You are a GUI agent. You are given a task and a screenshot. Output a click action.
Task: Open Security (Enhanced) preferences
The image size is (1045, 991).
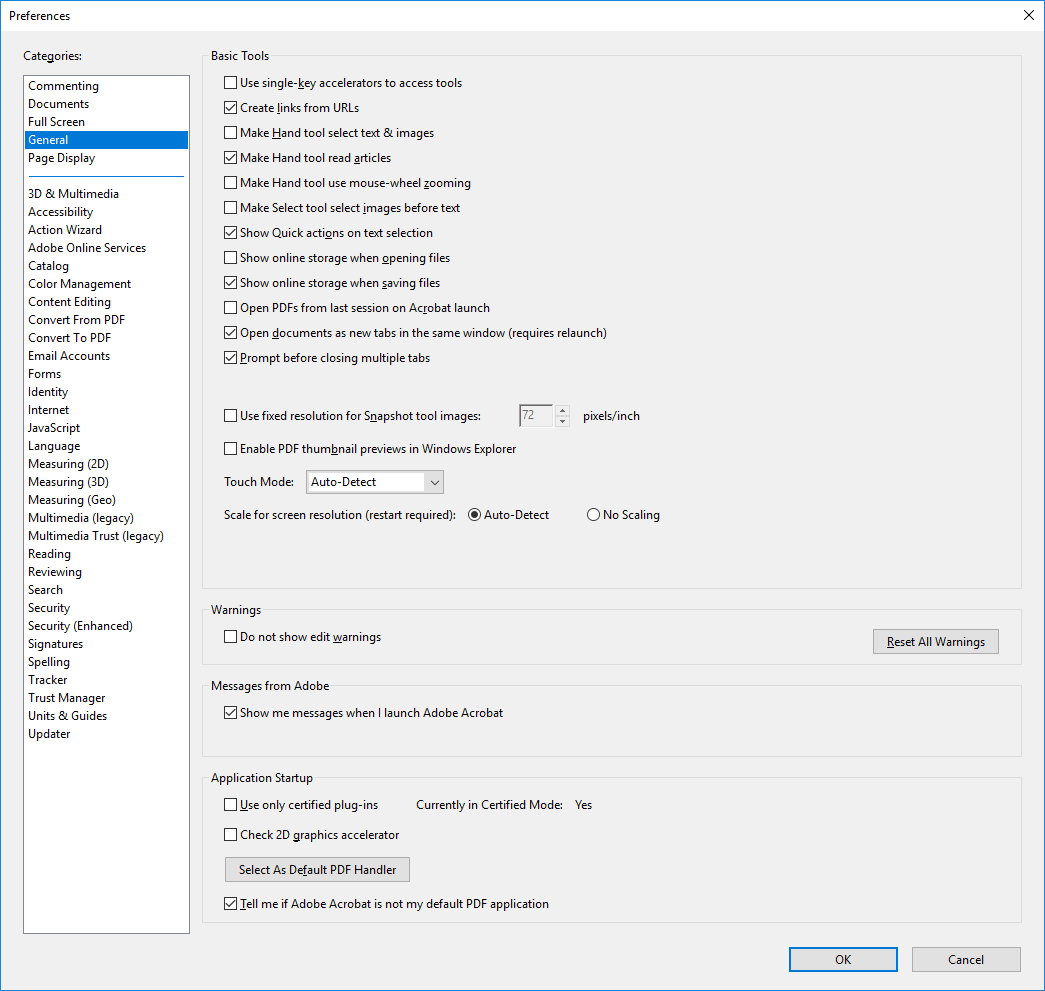(x=107, y=626)
